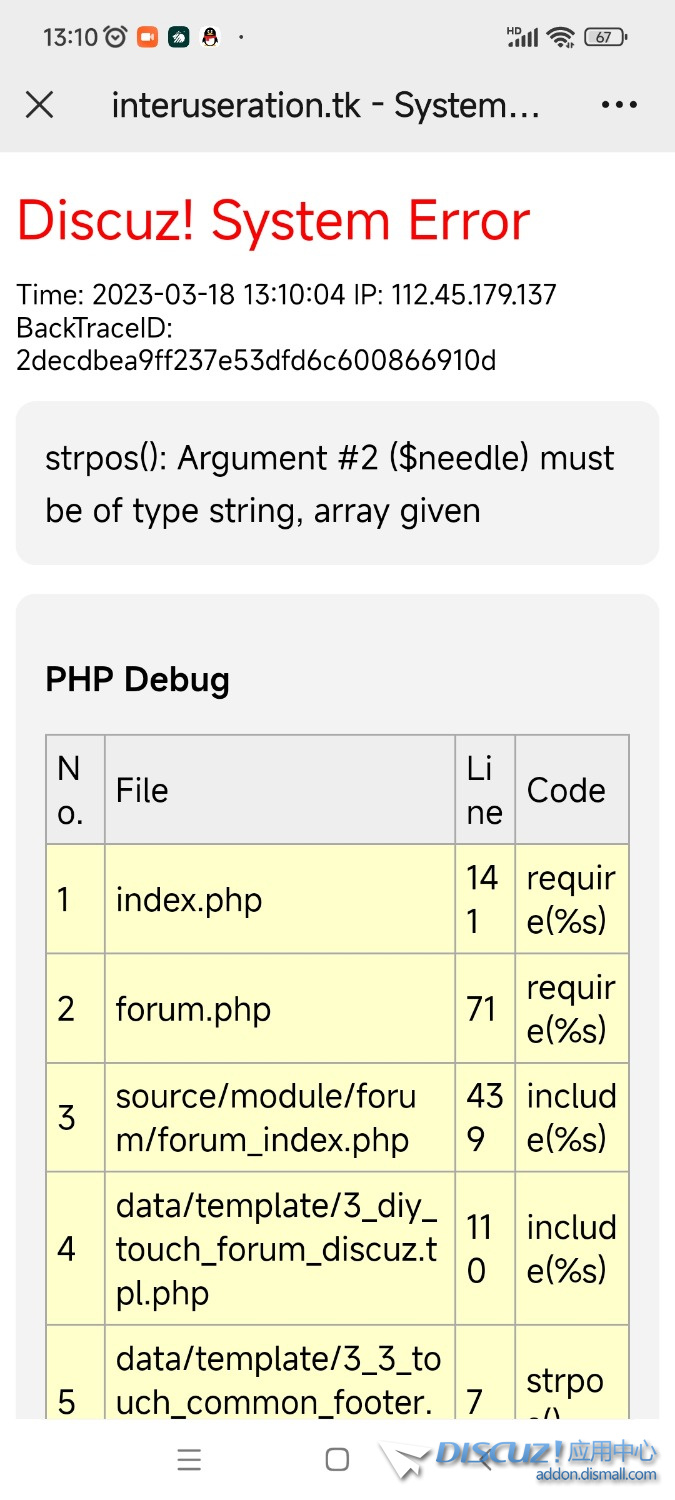Tap the Discuz addon center watermark logo
Image resolution: width=675 pixels, height=1500 pixels.
coord(545,1459)
